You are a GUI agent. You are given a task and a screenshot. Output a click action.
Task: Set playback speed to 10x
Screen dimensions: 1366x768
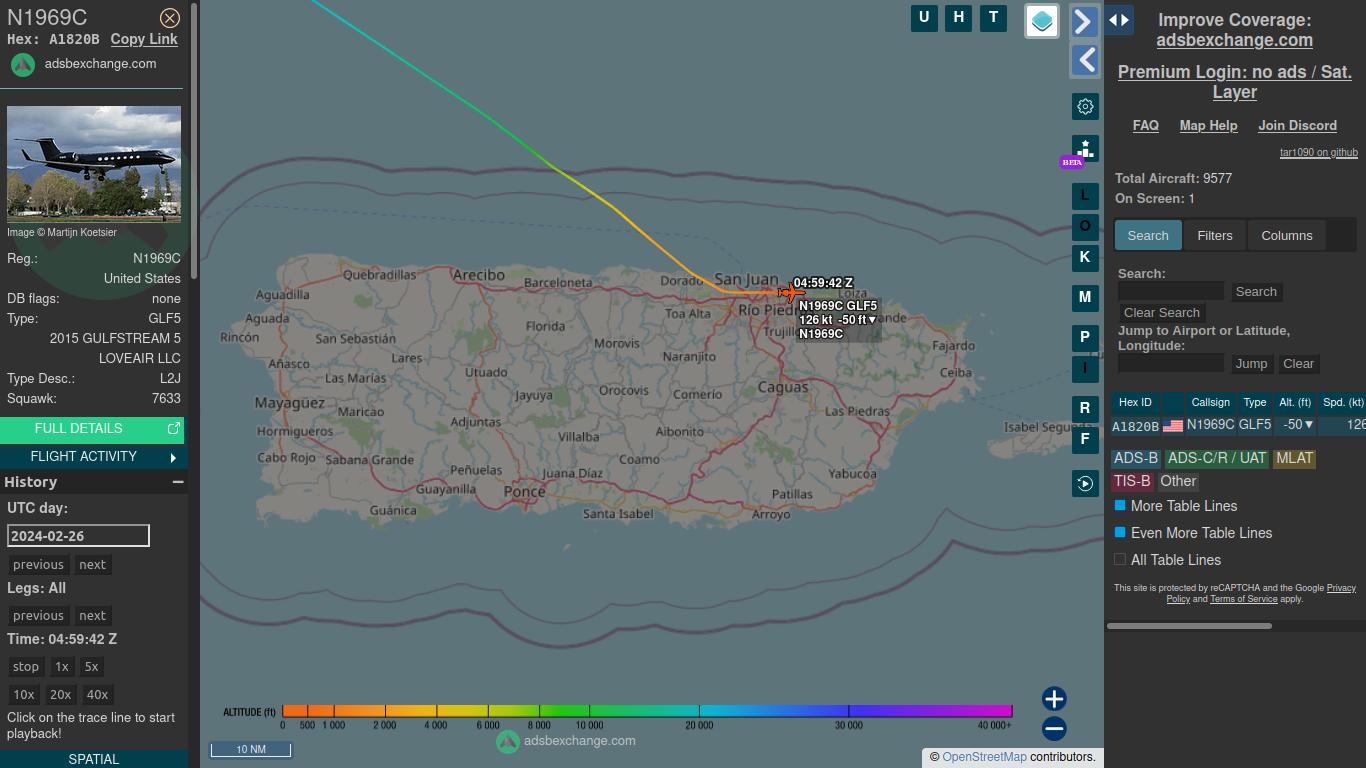click(x=24, y=695)
